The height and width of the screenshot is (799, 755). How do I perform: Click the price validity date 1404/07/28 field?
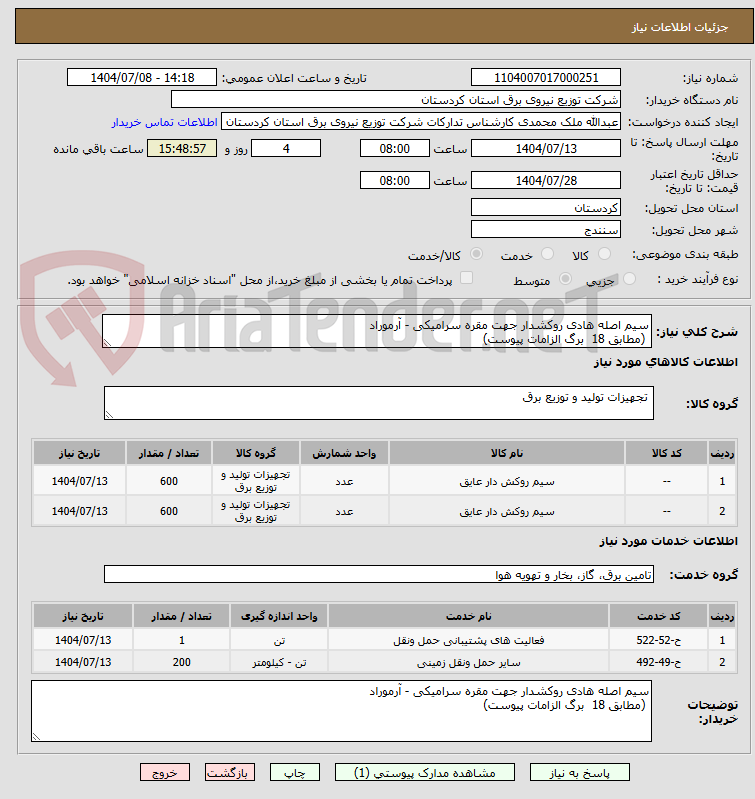pyautogui.click(x=546, y=180)
